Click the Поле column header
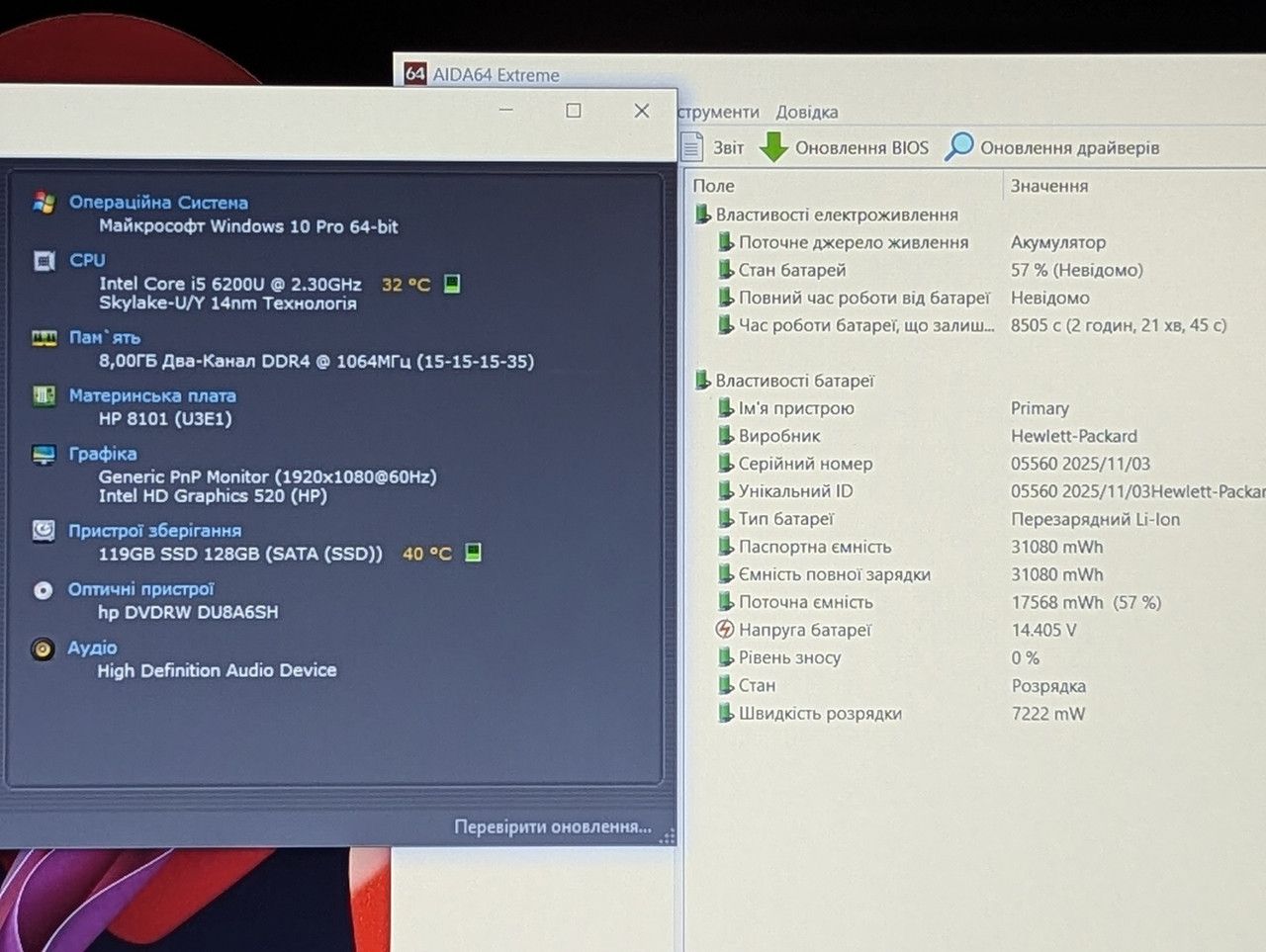 713,186
